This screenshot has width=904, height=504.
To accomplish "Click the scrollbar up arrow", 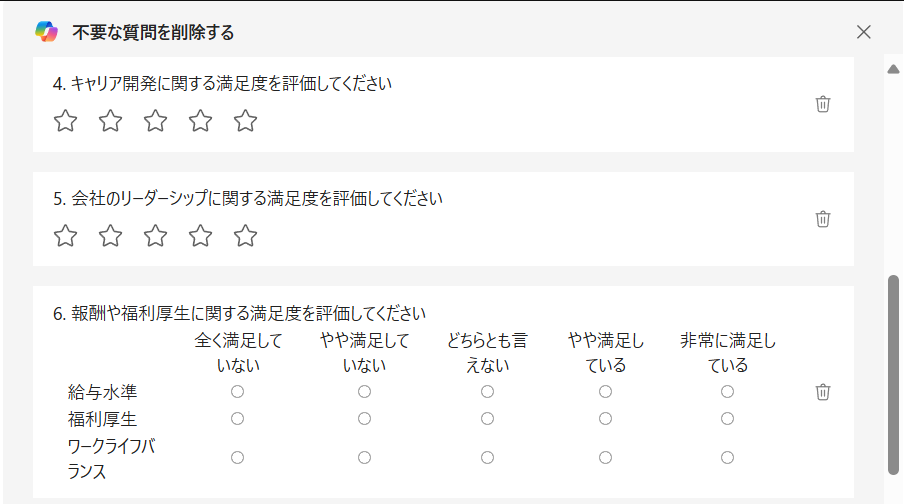I will [894, 69].
